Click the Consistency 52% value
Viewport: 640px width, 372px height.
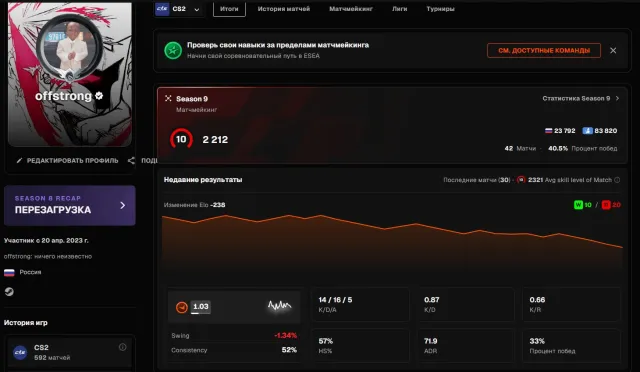[289, 350]
